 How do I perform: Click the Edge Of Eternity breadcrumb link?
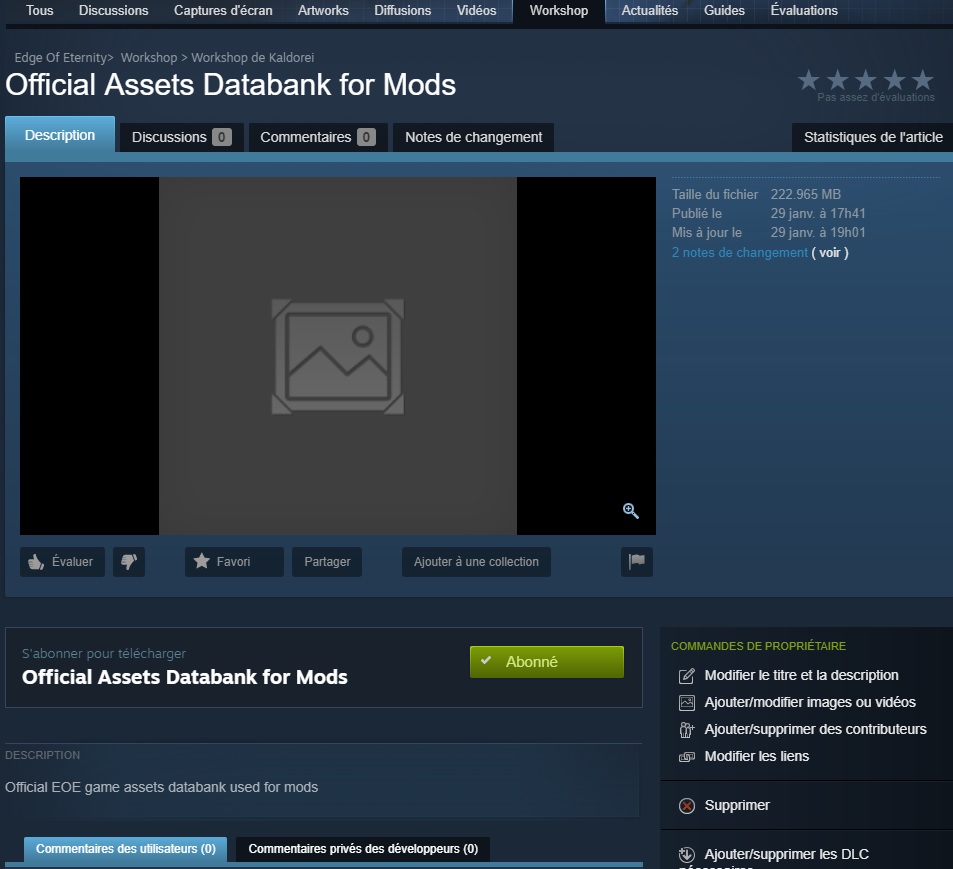tap(61, 58)
